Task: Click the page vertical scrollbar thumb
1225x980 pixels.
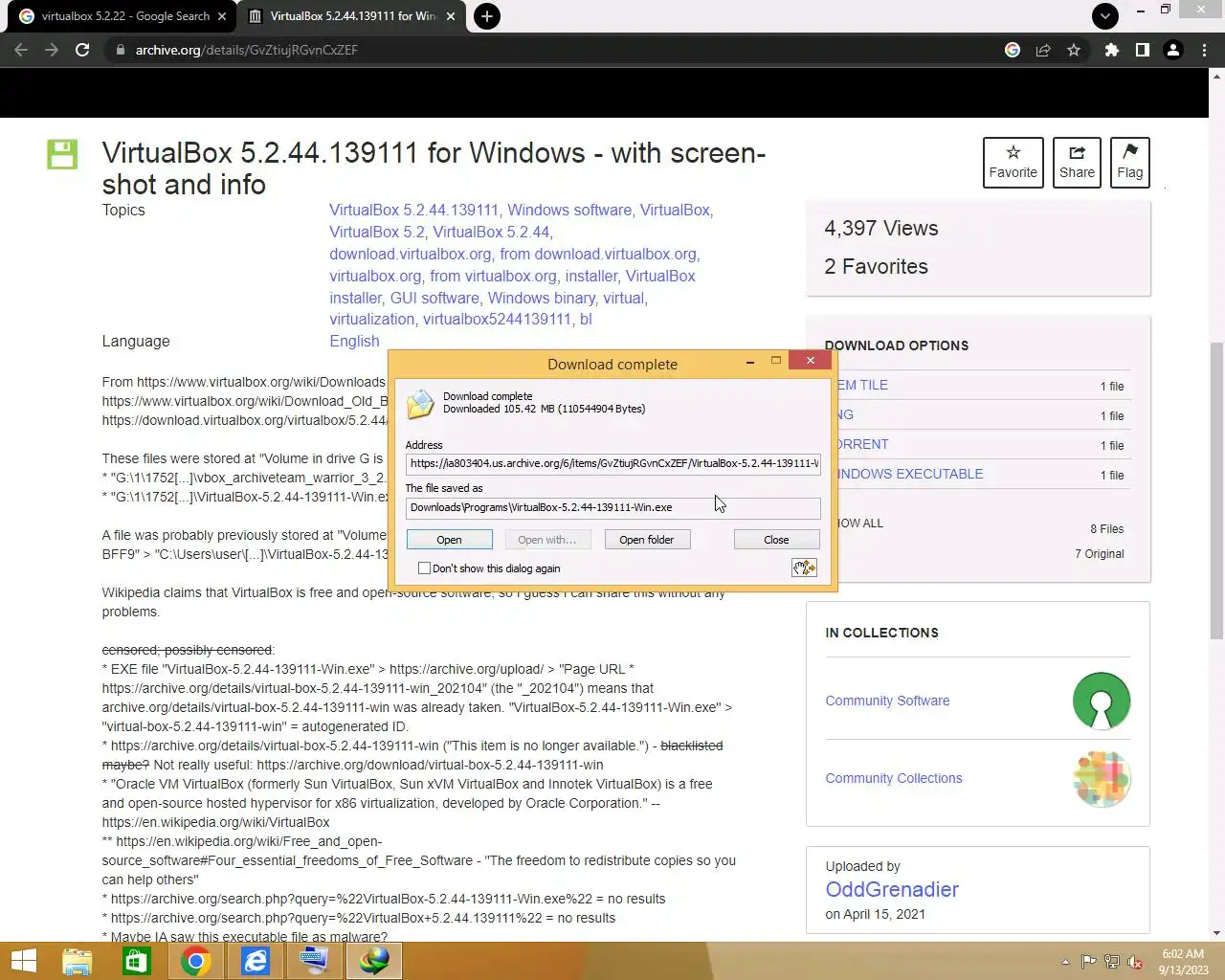Action: click(1216, 490)
